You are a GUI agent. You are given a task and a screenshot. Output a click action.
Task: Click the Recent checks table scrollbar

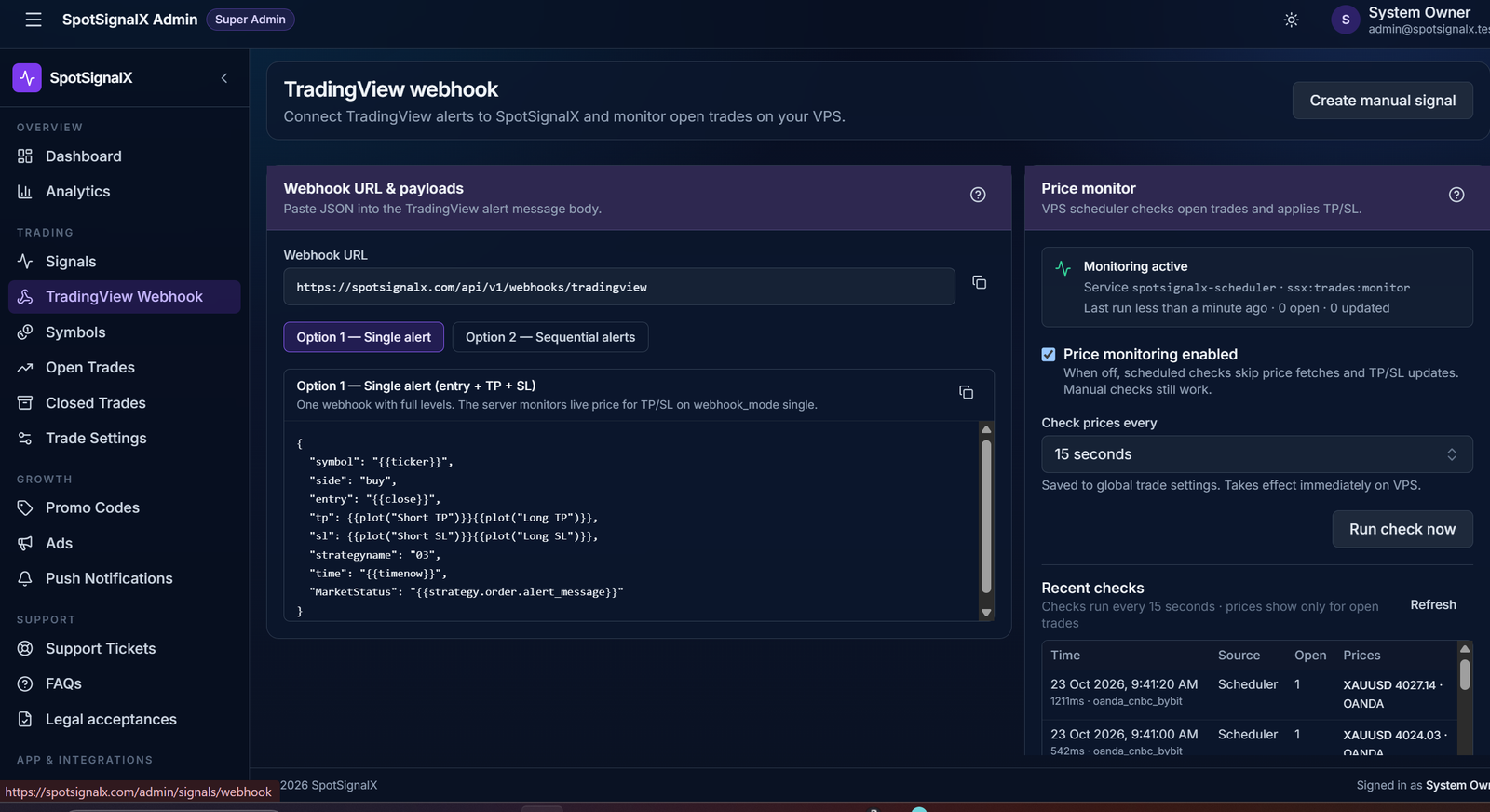(1464, 674)
